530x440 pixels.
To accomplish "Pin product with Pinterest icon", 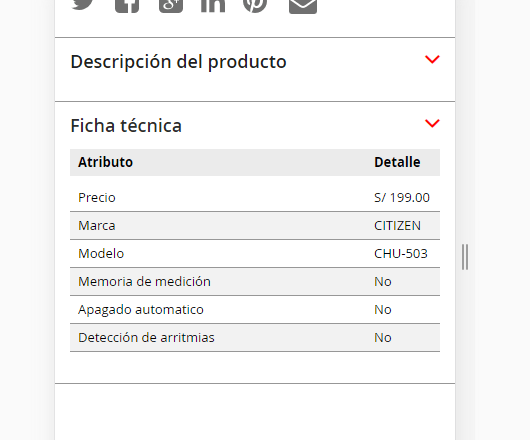I will tap(255, 6).
